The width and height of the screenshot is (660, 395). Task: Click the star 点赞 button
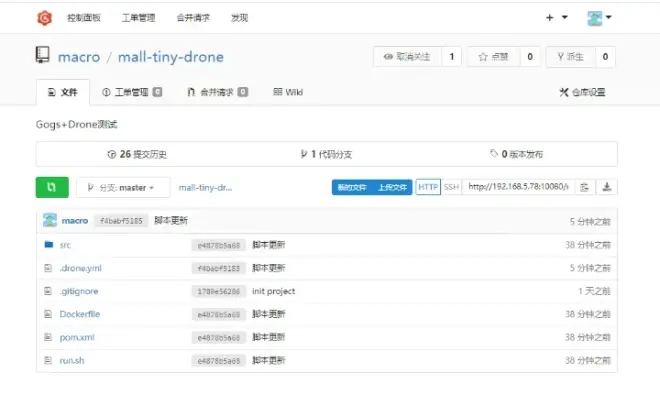tap(494, 57)
